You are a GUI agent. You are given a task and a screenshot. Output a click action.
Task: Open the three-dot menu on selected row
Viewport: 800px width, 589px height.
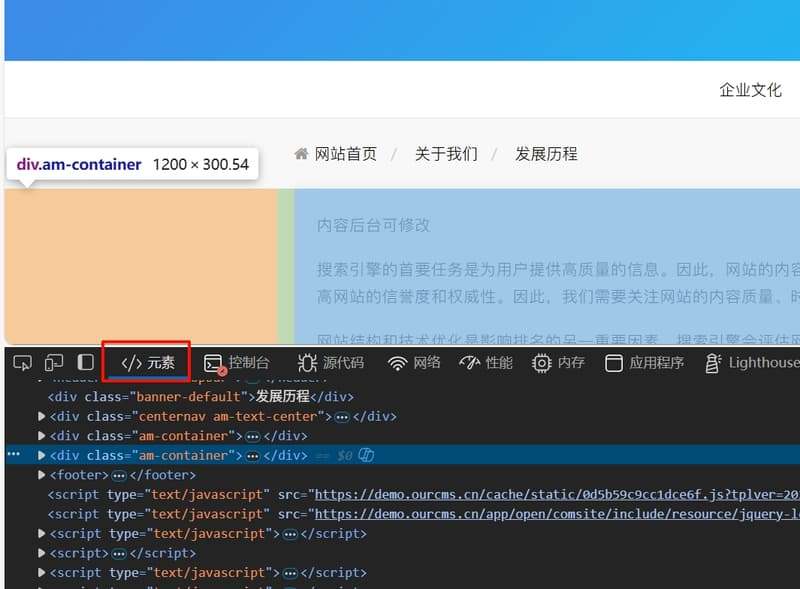pos(14,454)
